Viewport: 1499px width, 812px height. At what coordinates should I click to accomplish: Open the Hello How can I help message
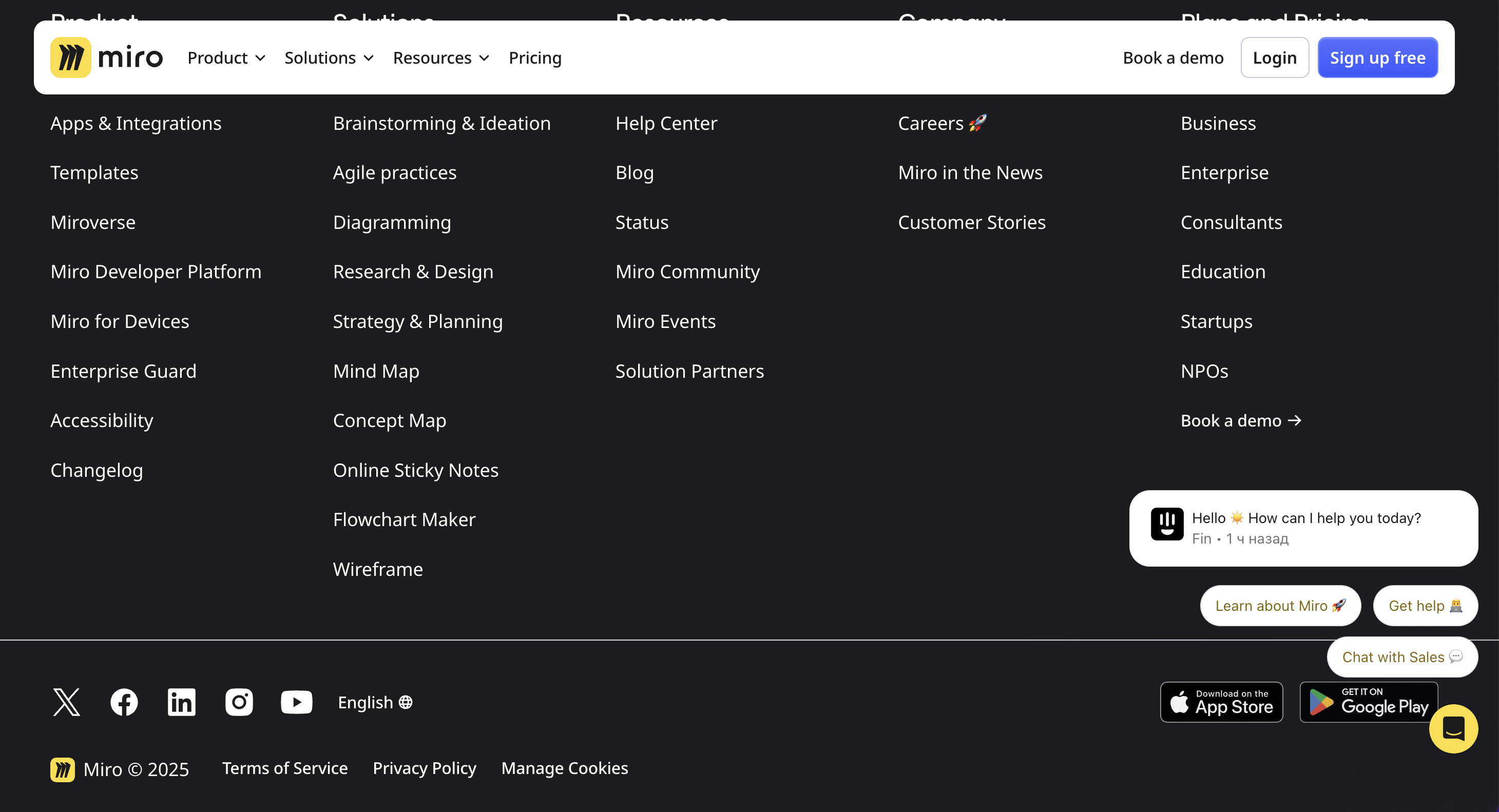(1303, 528)
